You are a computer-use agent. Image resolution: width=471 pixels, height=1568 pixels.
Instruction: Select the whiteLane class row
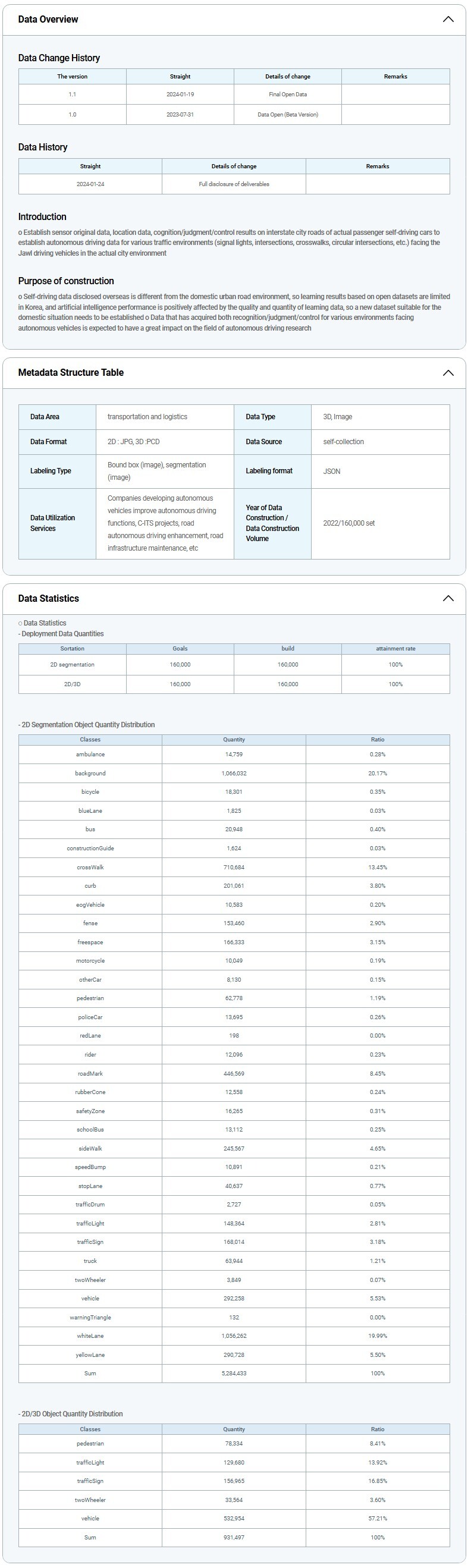coord(90,1336)
